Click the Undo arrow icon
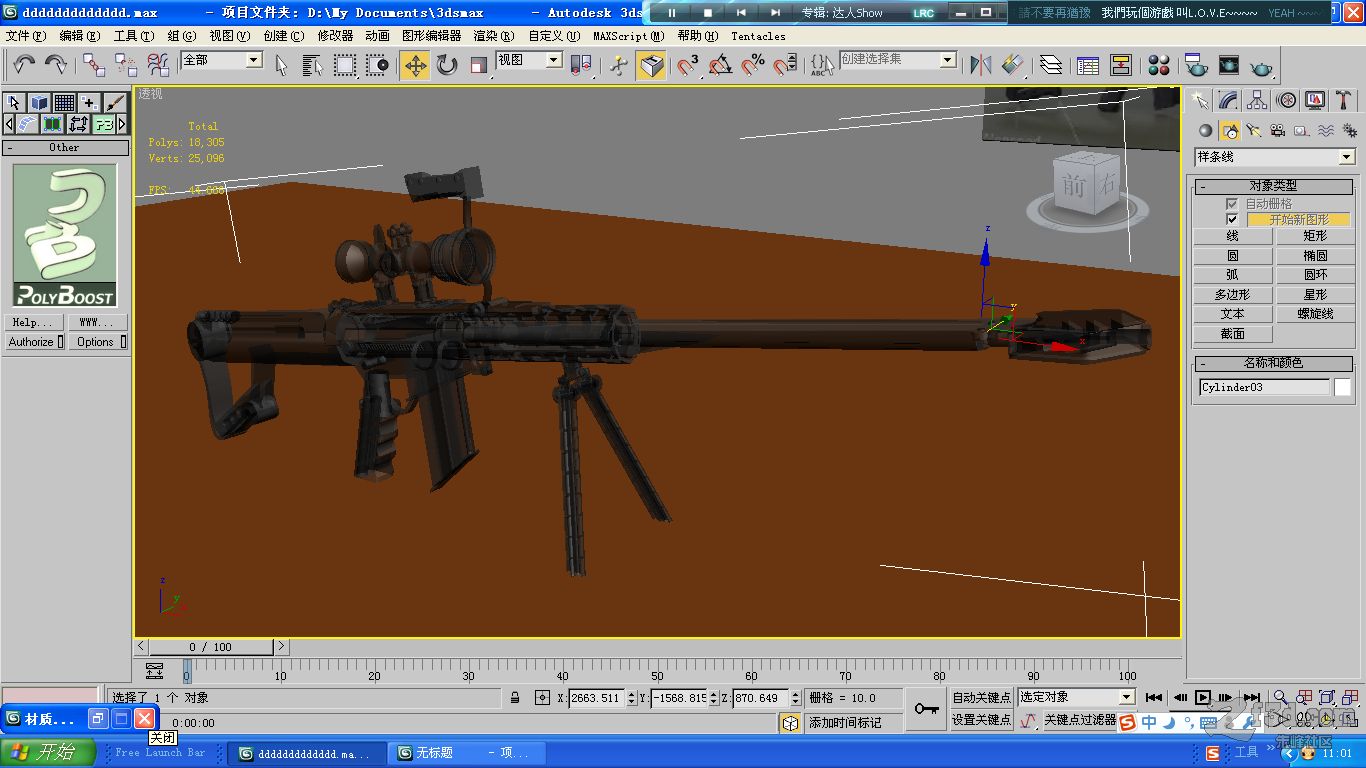The height and width of the screenshot is (768, 1366). click(24, 65)
